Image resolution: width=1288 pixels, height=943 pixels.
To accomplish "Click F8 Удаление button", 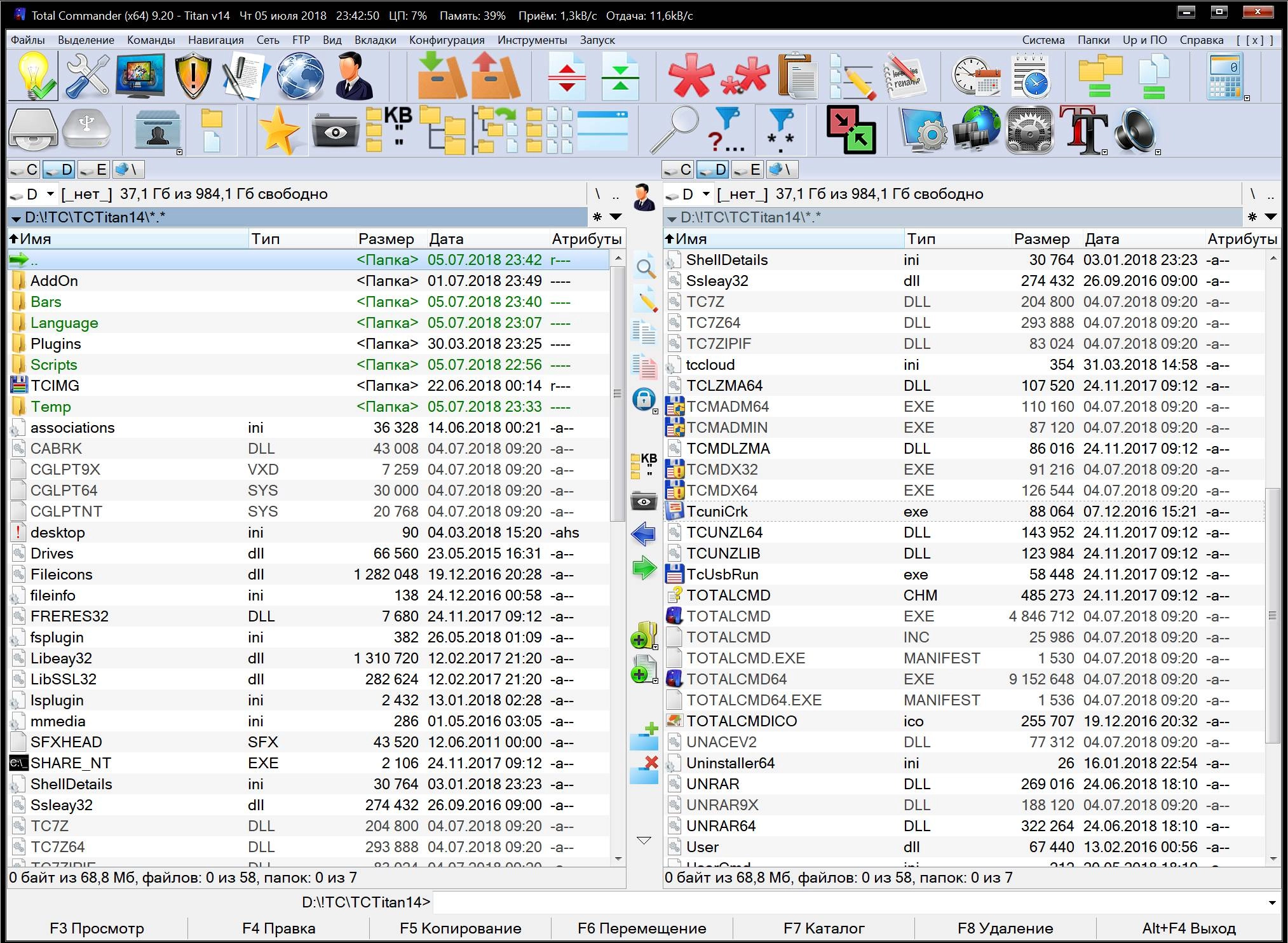I will (1005, 928).
